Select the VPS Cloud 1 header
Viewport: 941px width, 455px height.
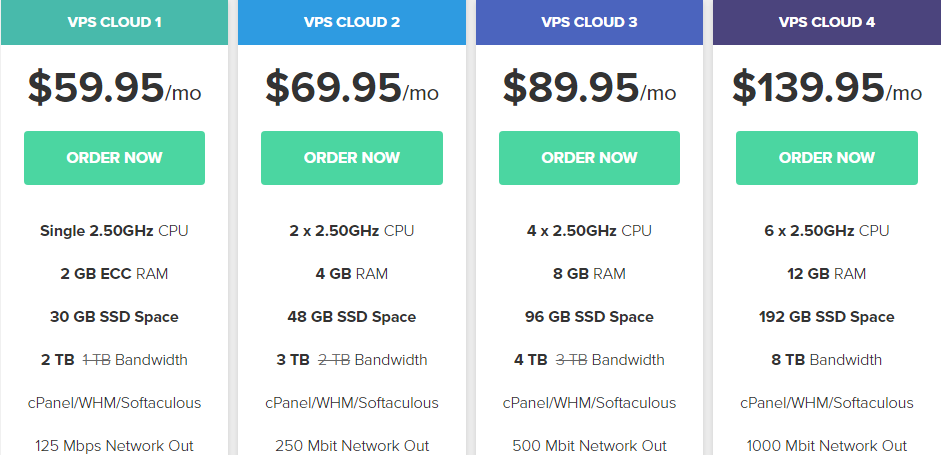(114, 22)
